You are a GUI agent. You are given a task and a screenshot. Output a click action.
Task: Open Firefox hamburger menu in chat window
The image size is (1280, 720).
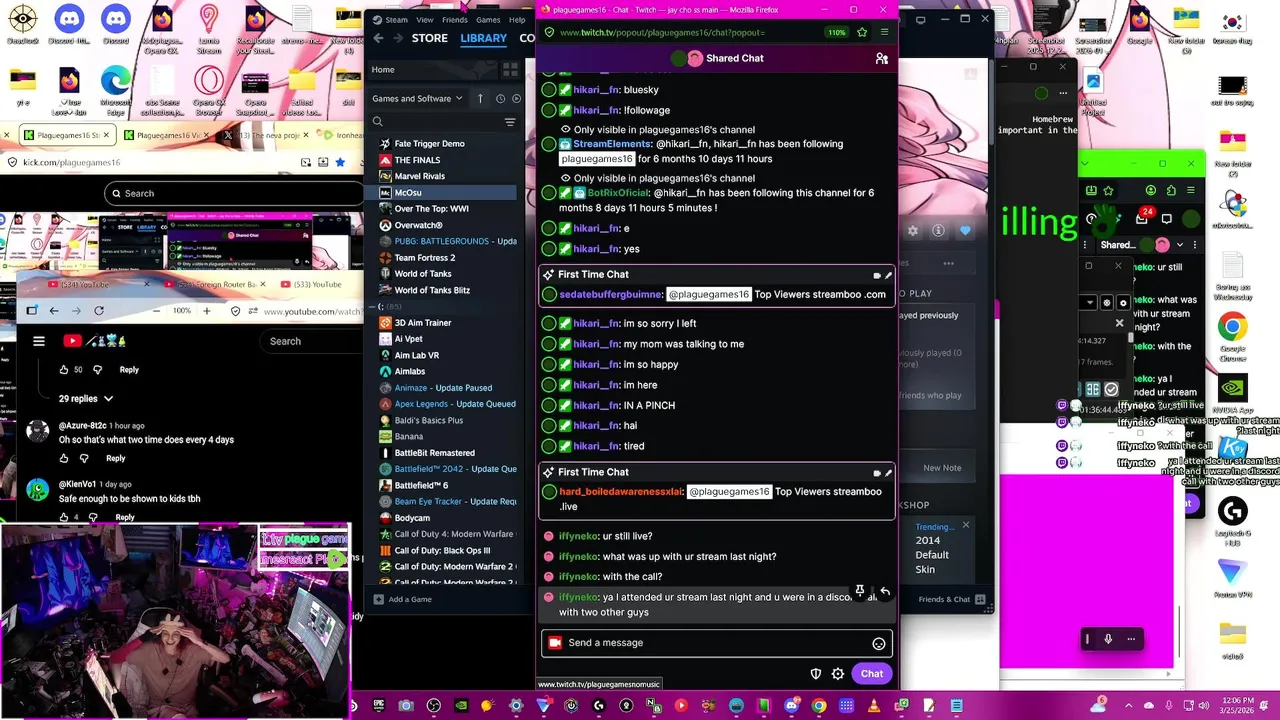pyautogui.click(x=884, y=32)
